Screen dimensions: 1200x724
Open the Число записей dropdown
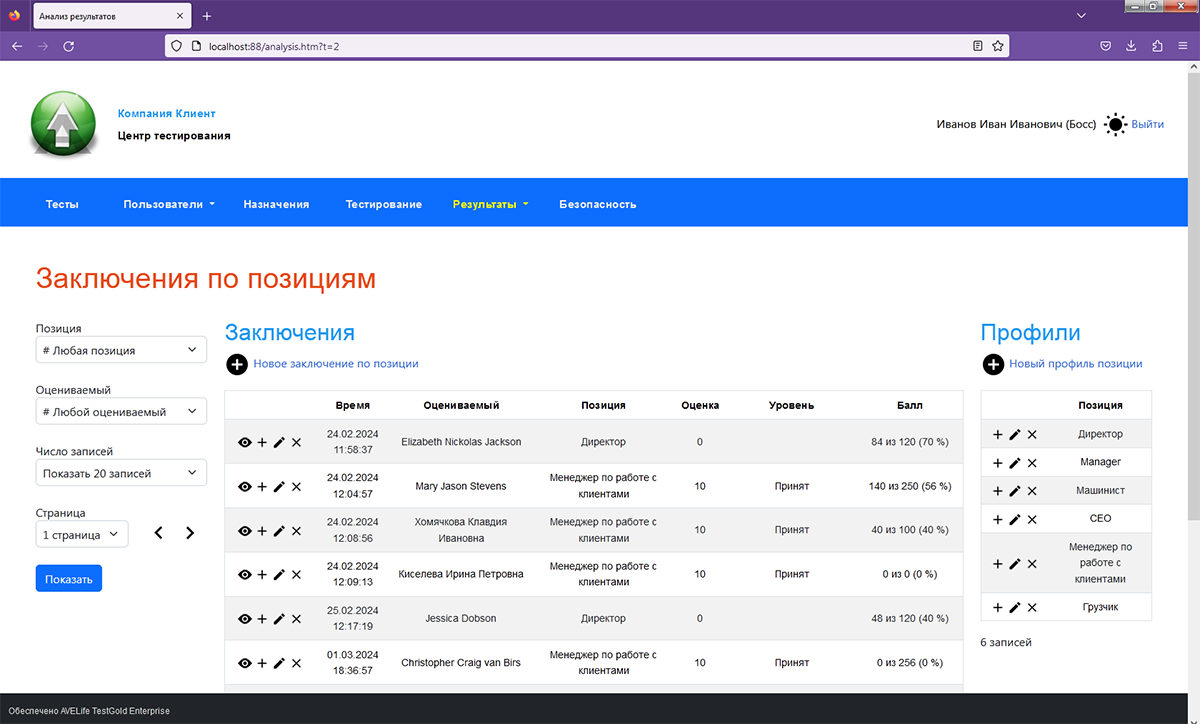coord(121,473)
